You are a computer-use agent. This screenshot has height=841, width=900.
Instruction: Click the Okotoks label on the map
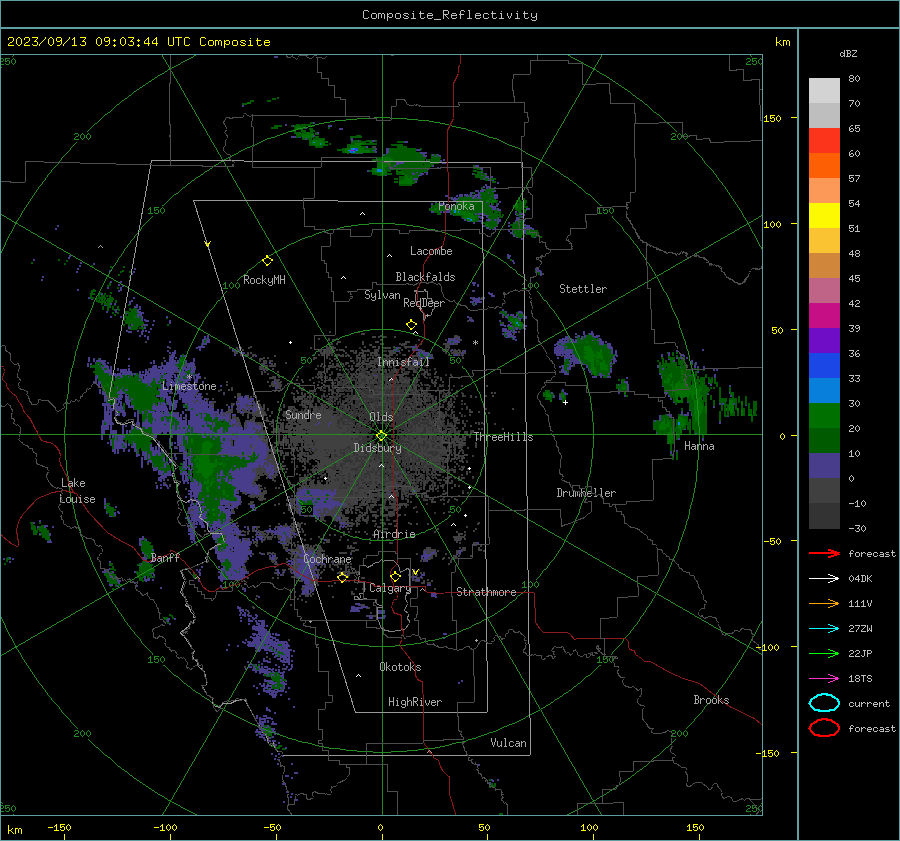(x=400, y=667)
